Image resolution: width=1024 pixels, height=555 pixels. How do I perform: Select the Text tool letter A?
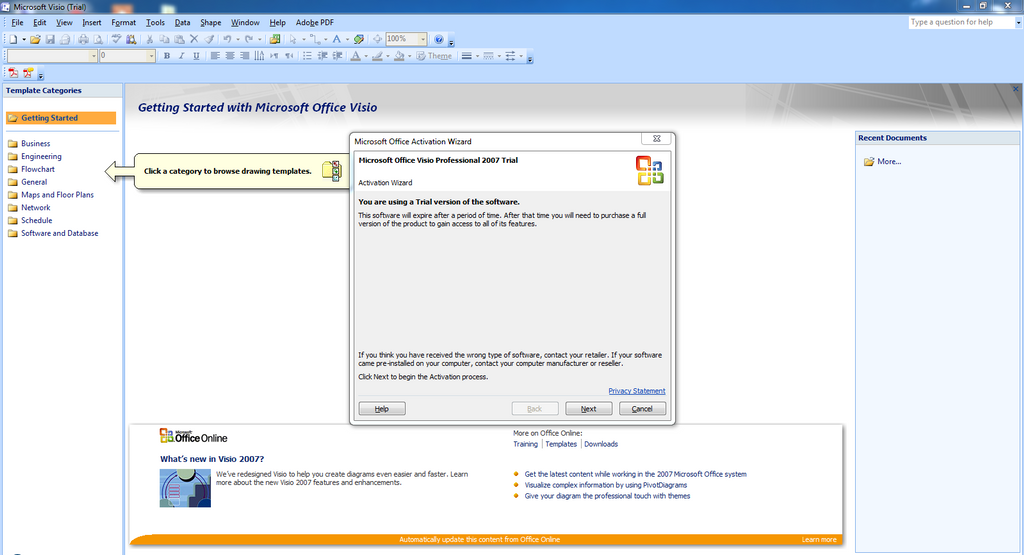[x=337, y=39]
